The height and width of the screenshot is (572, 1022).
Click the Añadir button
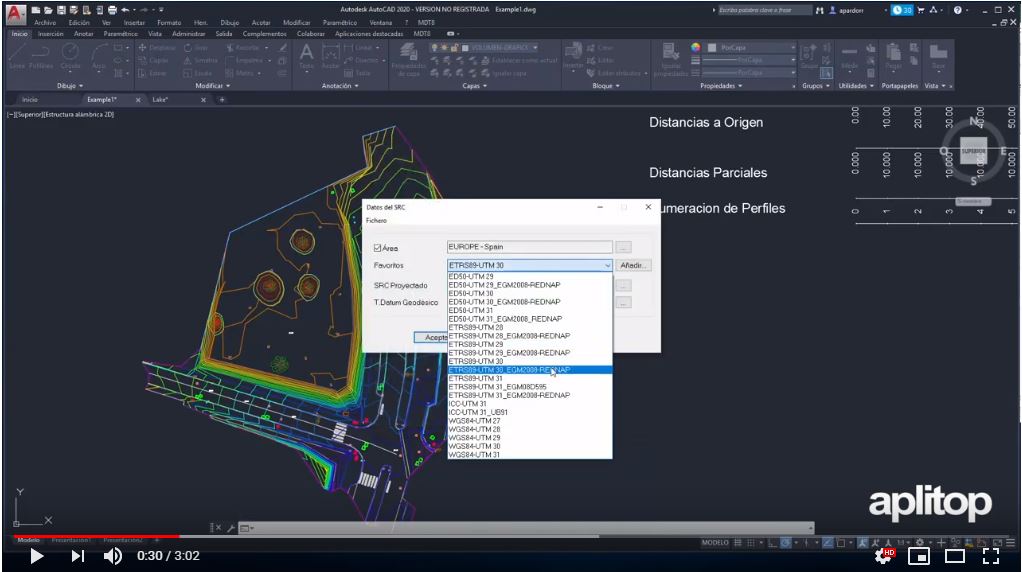point(634,266)
